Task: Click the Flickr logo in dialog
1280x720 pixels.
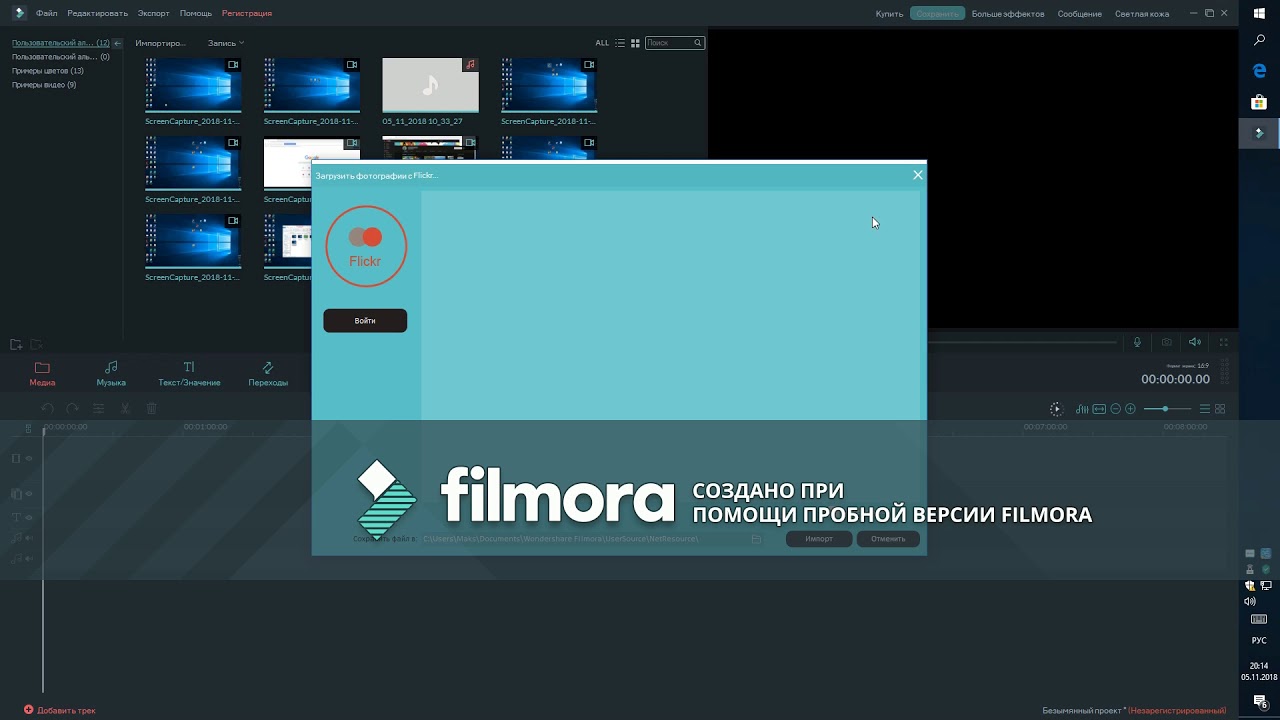Action: coord(366,246)
